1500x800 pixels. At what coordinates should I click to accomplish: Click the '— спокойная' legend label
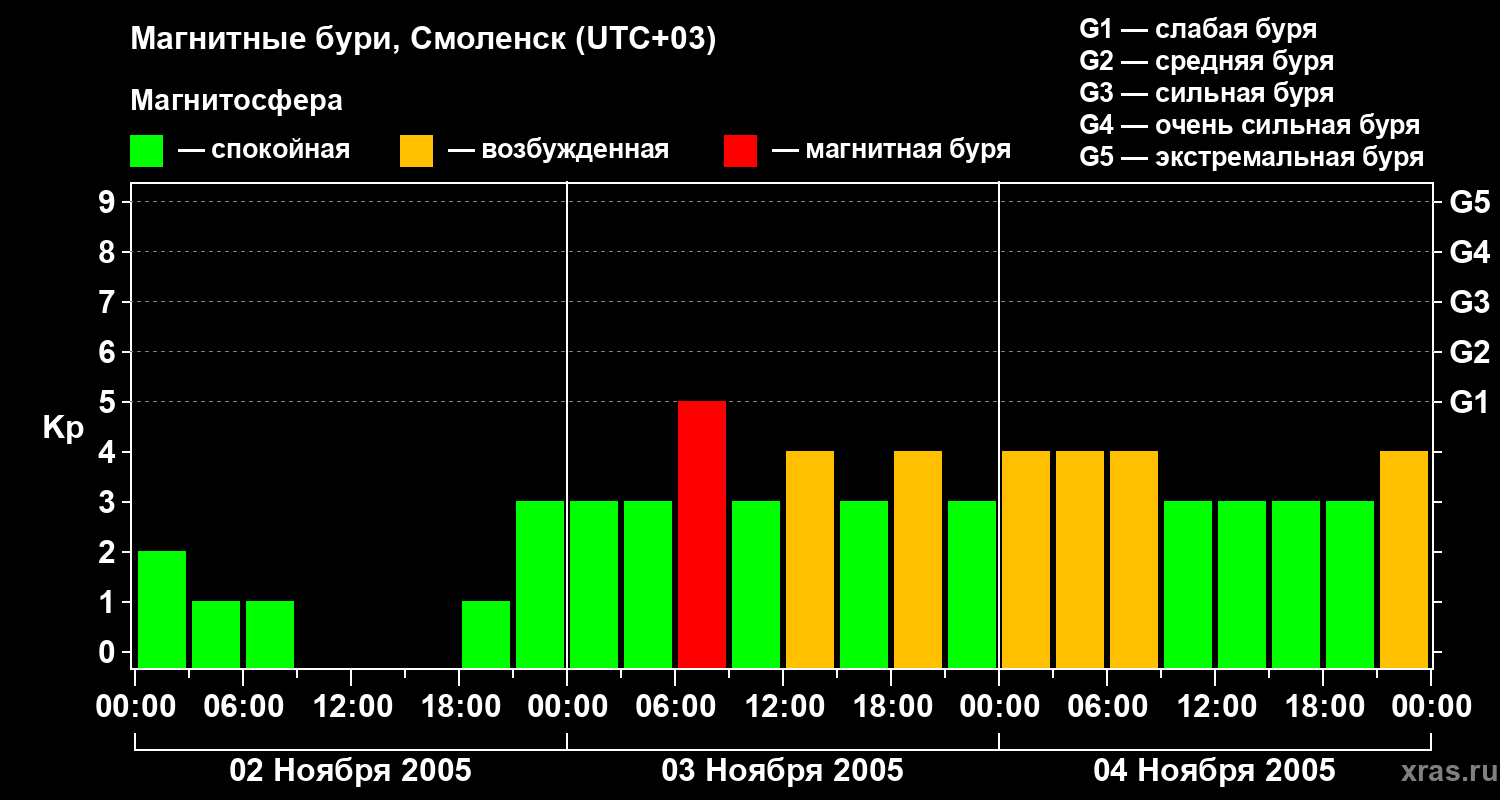(264, 151)
